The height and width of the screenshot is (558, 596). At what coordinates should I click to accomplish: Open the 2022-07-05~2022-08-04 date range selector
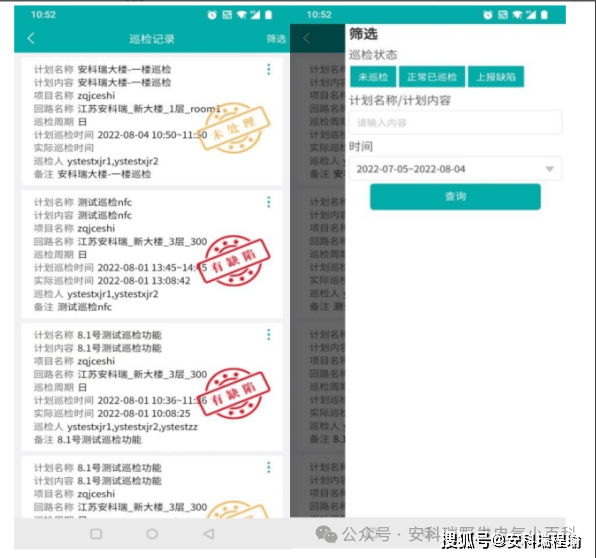point(455,169)
